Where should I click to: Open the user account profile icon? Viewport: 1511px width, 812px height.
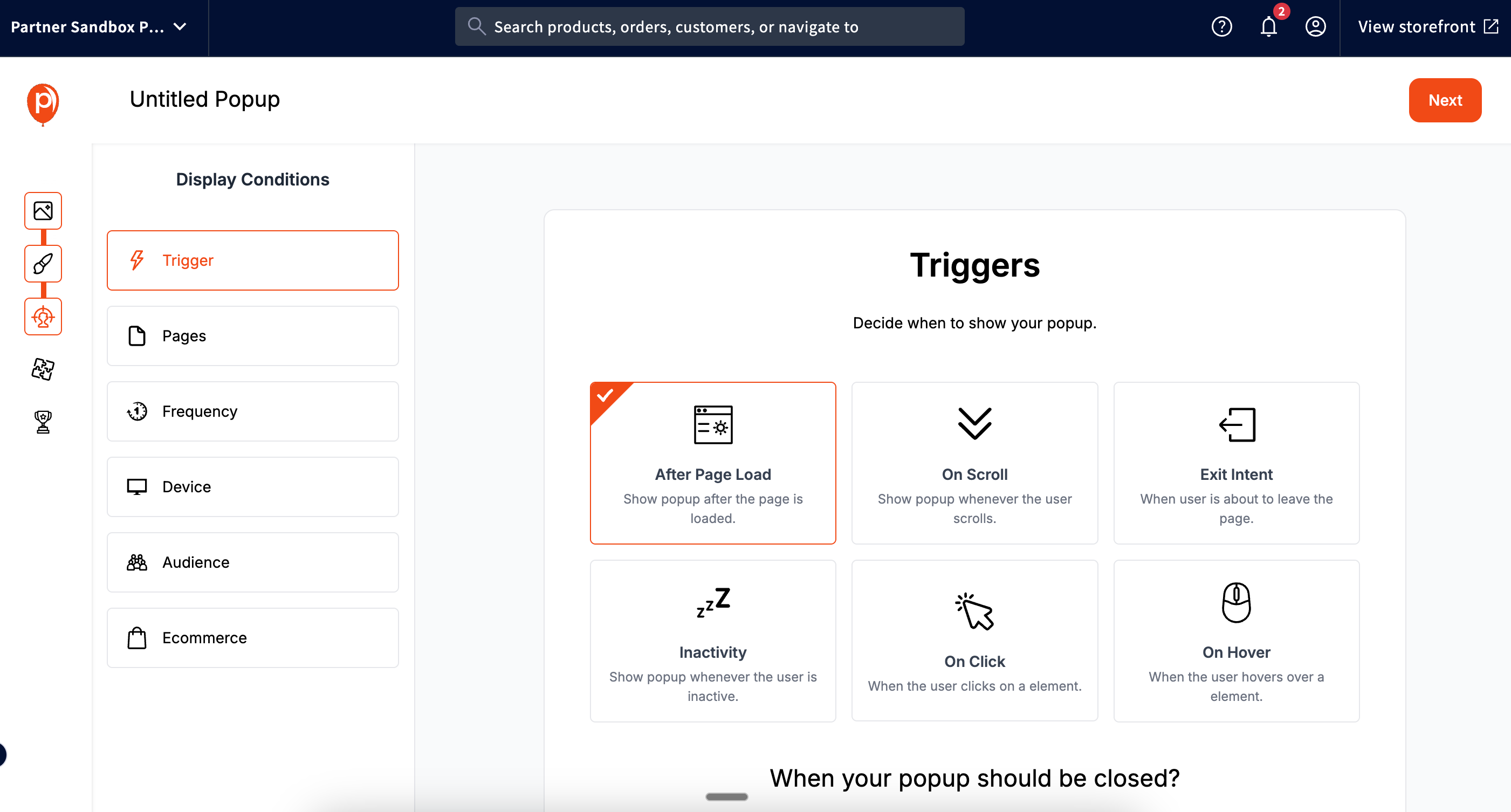click(1315, 26)
